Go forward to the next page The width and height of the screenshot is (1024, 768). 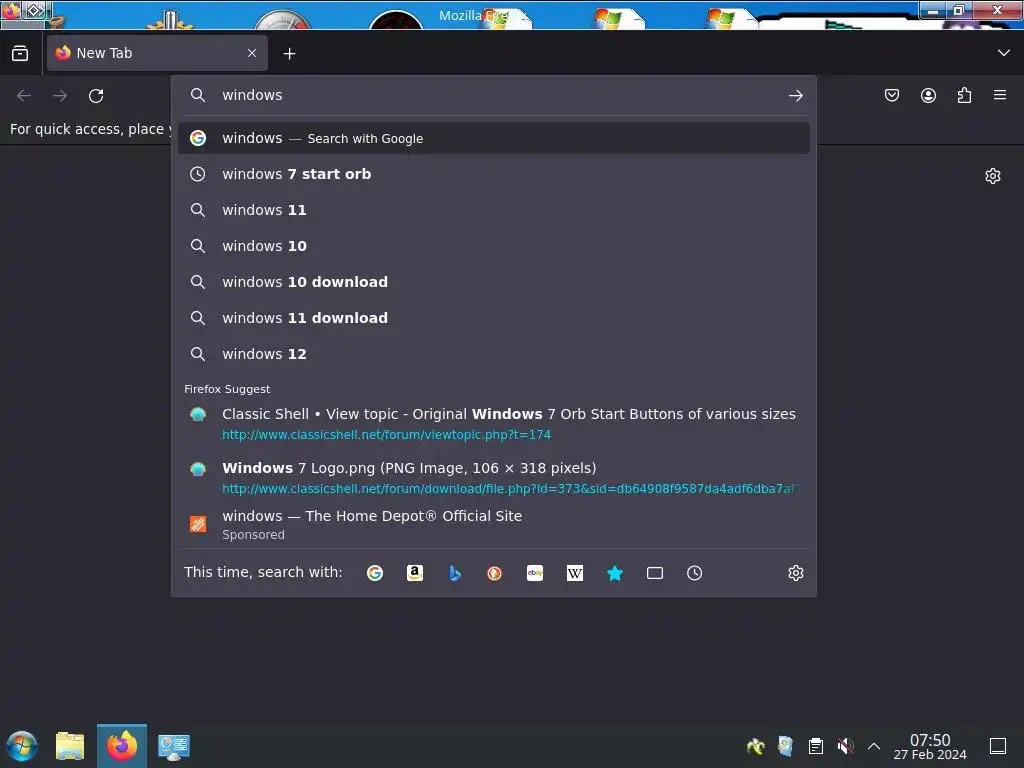[x=60, y=96]
